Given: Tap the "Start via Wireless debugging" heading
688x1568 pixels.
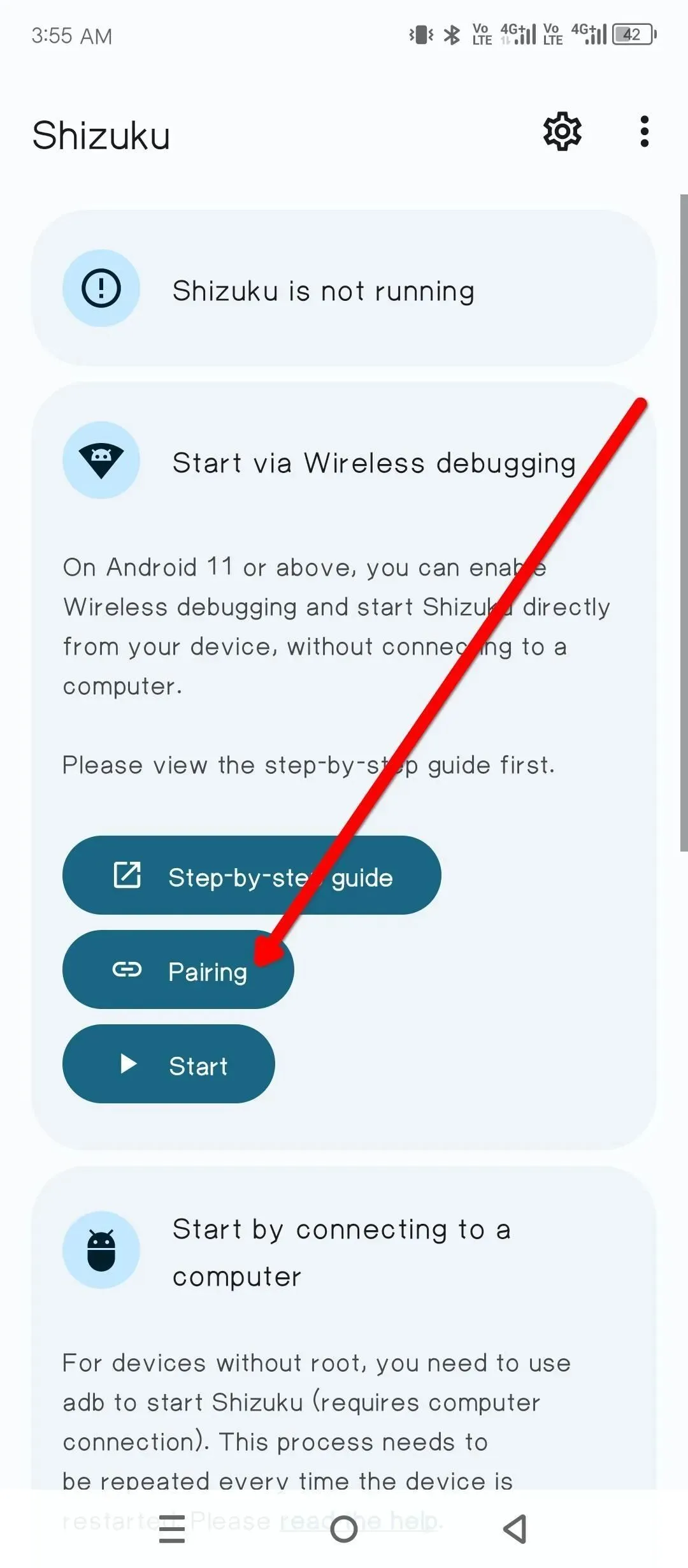Looking at the screenshot, I should click(375, 463).
